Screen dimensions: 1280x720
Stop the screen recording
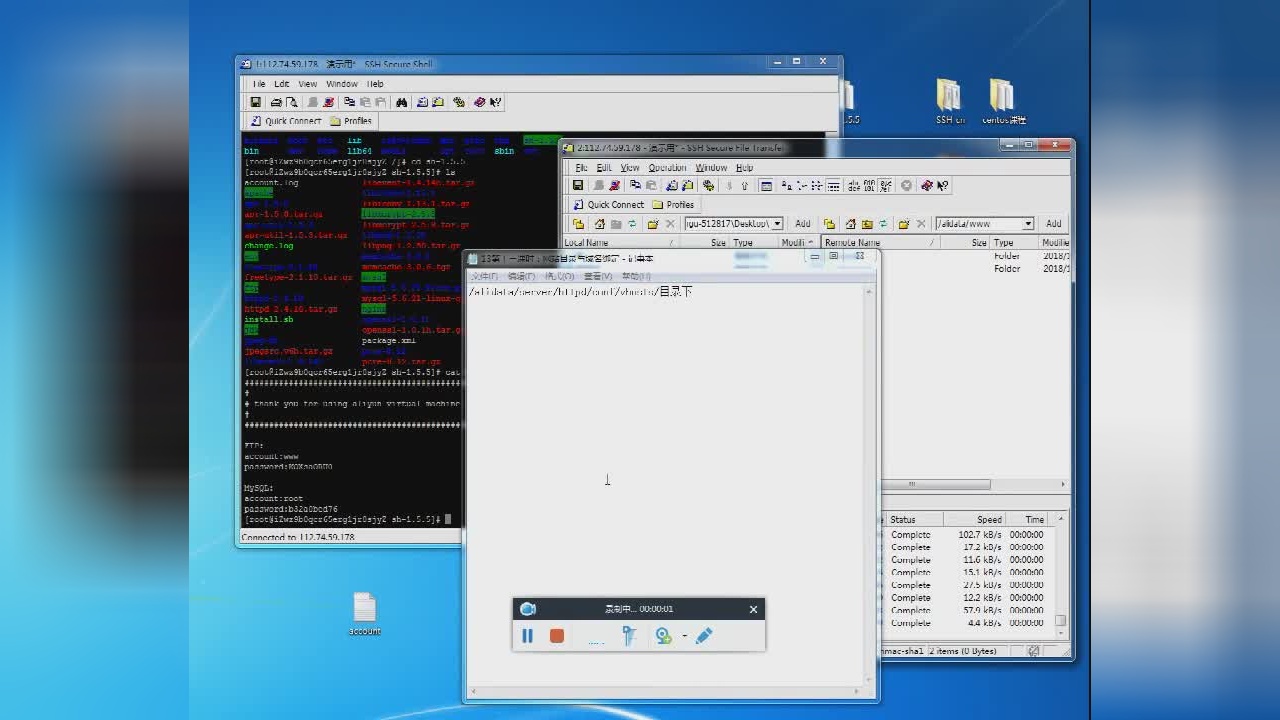click(x=557, y=636)
